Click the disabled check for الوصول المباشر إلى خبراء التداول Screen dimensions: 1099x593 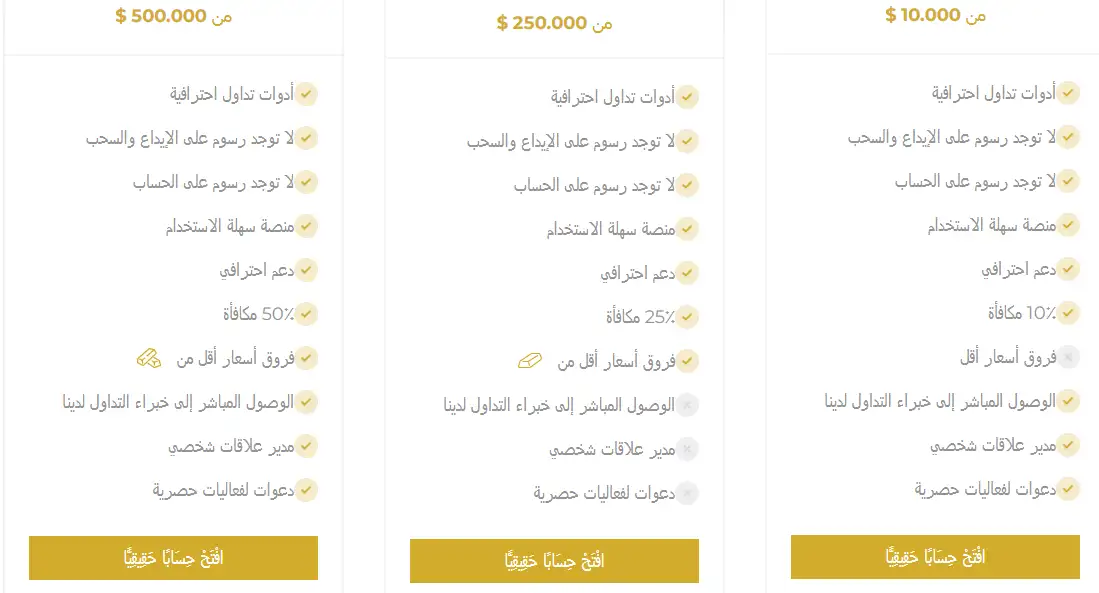click(x=688, y=405)
